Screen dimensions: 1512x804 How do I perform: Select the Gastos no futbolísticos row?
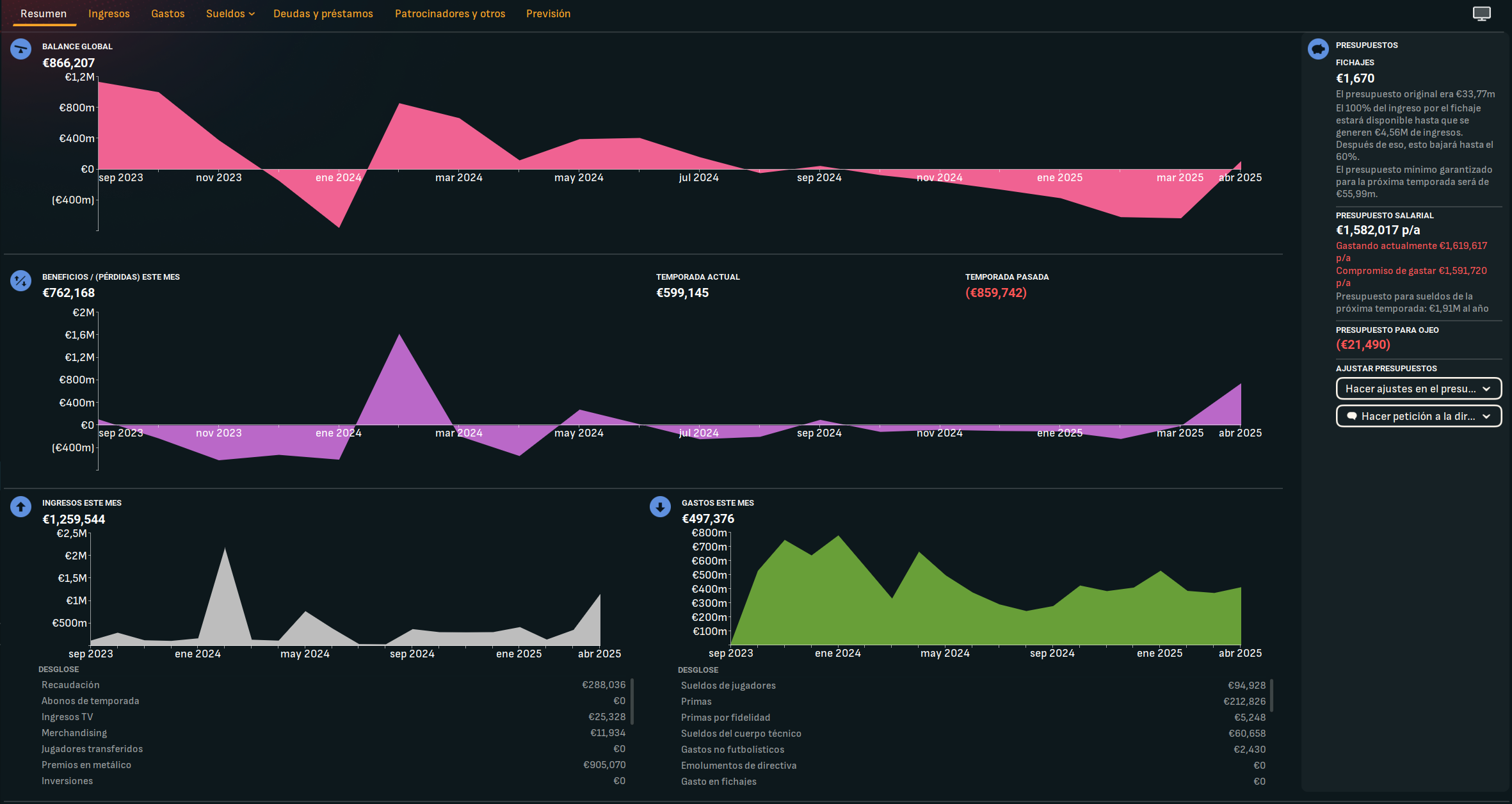pyautogui.click(x=973, y=750)
